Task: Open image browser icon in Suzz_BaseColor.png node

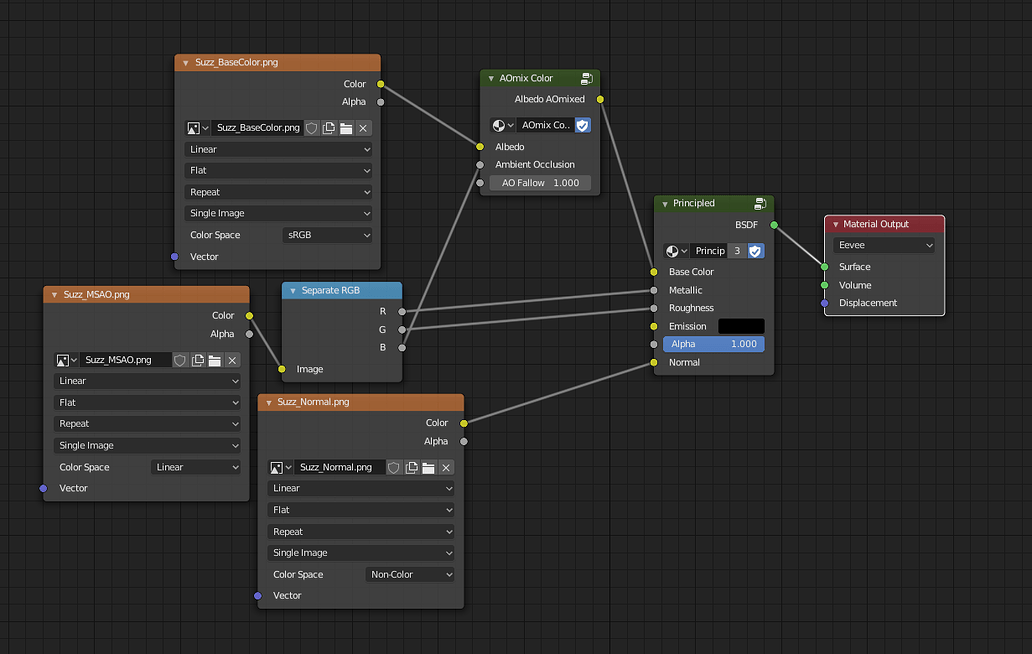Action: [197, 128]
